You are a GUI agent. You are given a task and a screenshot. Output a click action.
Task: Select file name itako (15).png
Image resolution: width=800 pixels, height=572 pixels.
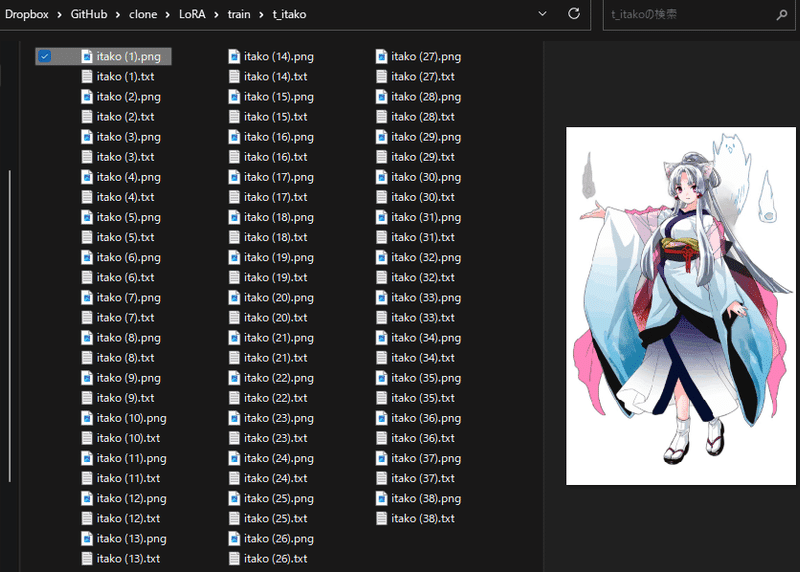(279, 96)
